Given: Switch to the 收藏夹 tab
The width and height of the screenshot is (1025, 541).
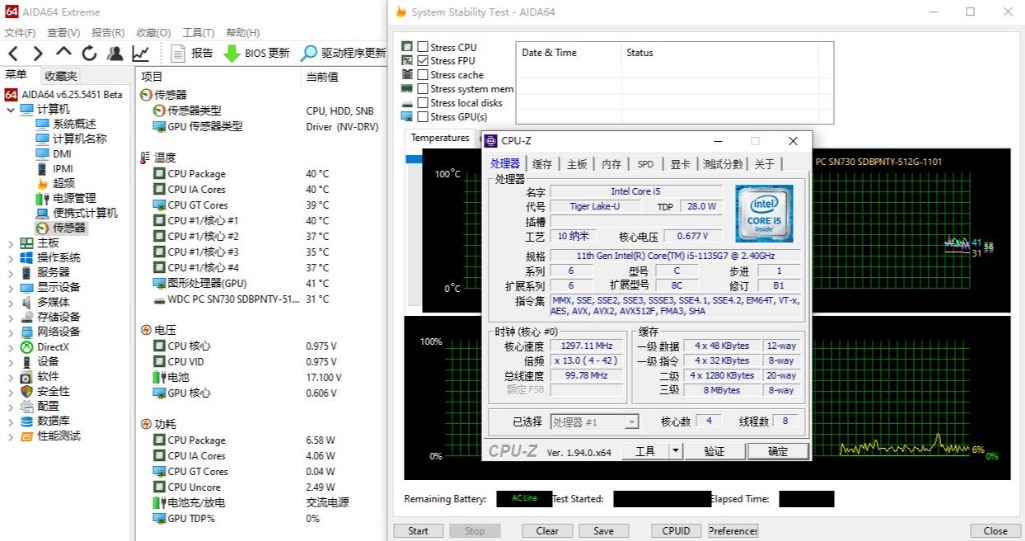Looking at the screenshot, I should 60,76.
